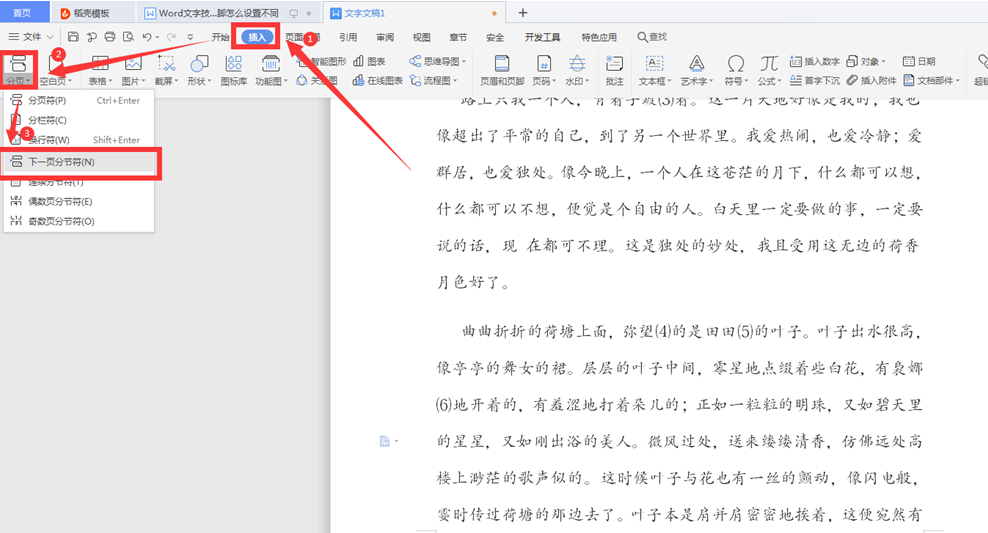This screenshot has height=533, width=988.
Task: Click the 查找 search button
Action: (652, 37)
